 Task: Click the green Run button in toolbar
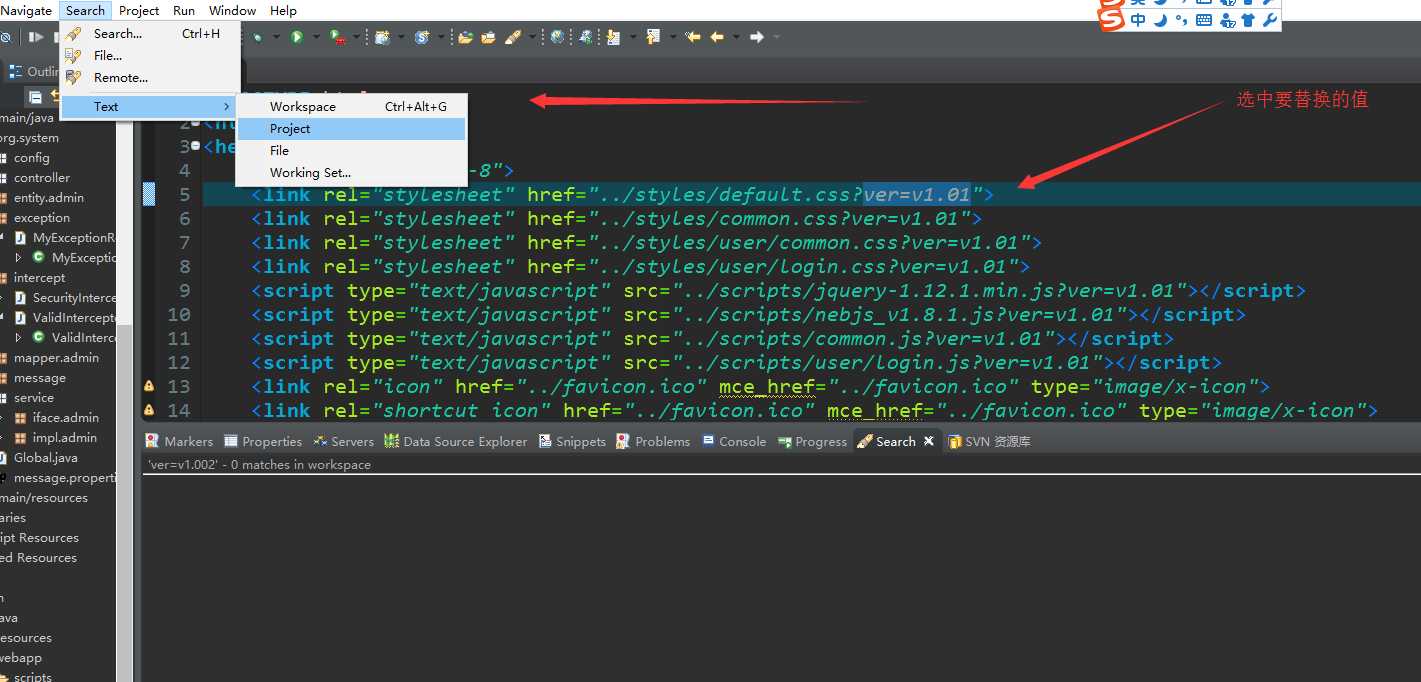coord(296,37)
